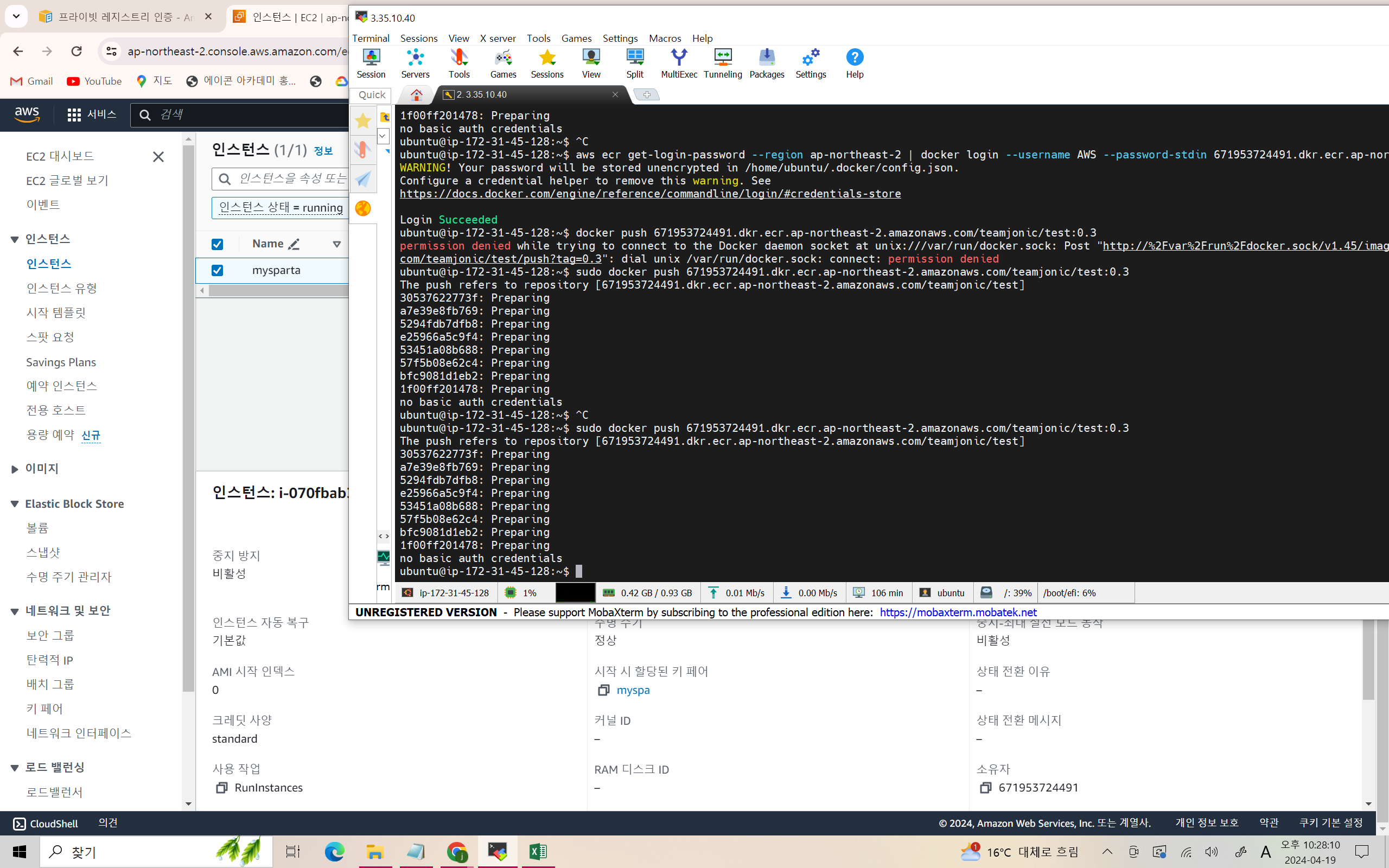Open the myspa key pair link
This screenshot has height=868, width=1389.
[633, 690]
